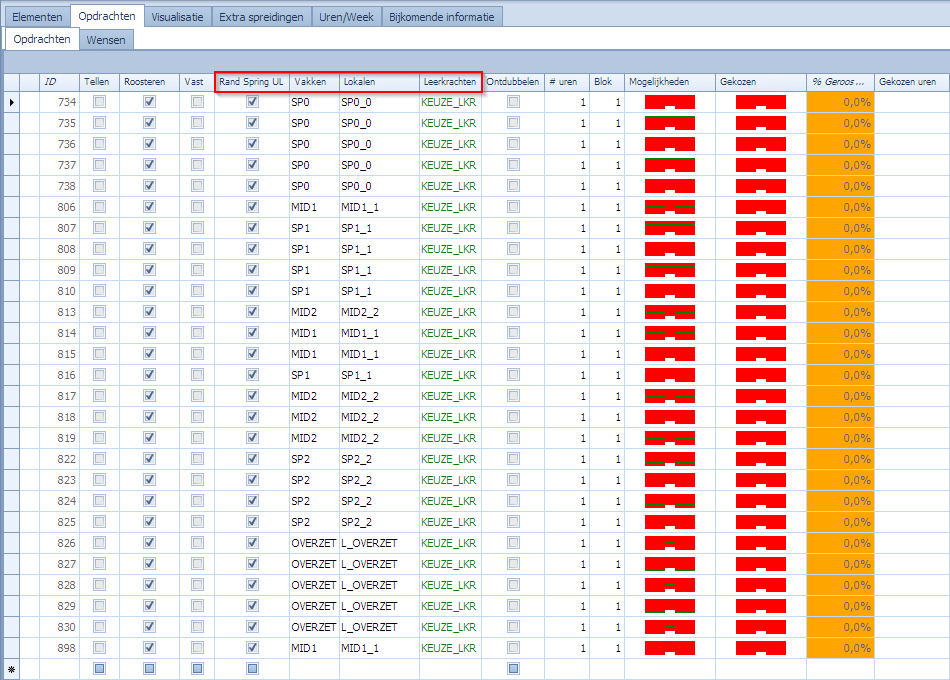Click the Tellen column header

click(x=99, y=82)
